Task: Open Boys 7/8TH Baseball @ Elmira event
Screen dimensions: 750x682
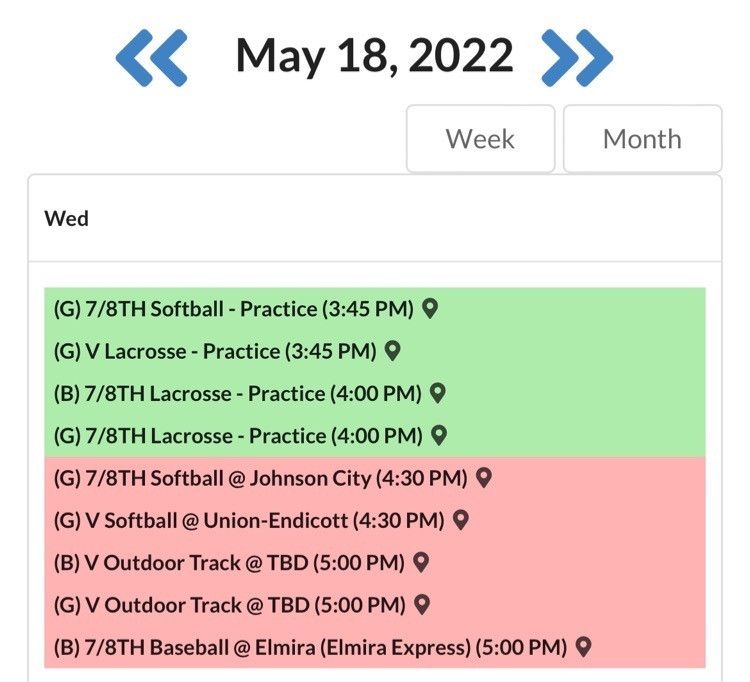Action: [x=309, y=647]
